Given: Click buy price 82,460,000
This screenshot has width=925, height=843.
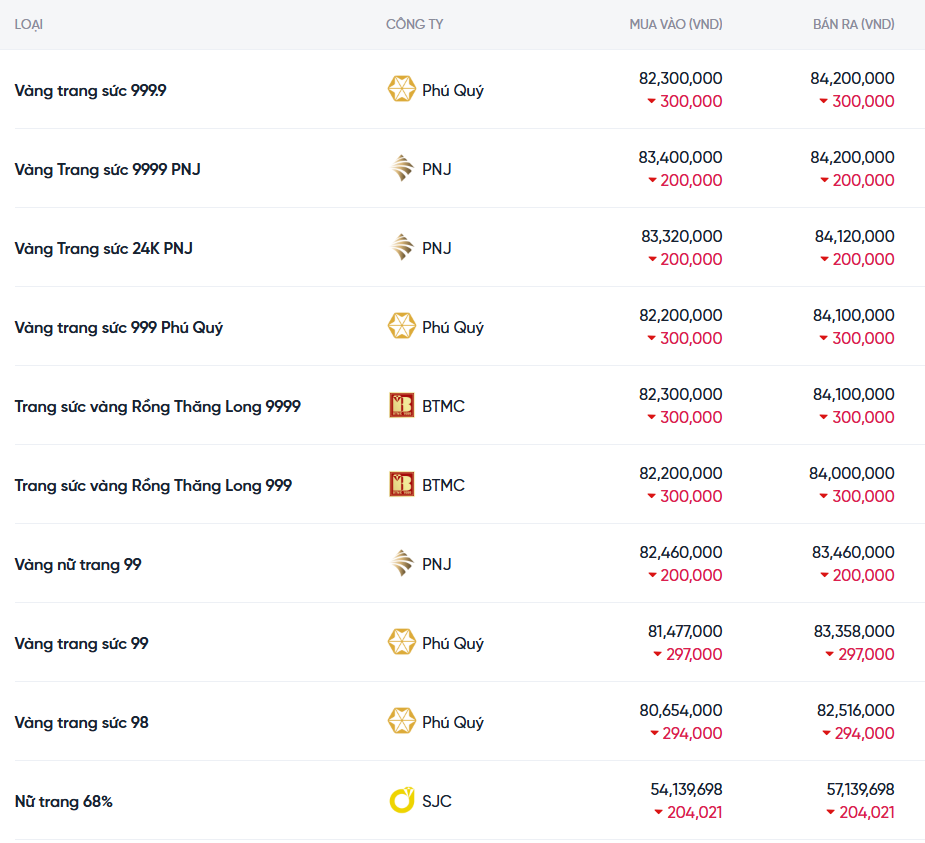Looking at the screenshot, I should tap(681, 552).
